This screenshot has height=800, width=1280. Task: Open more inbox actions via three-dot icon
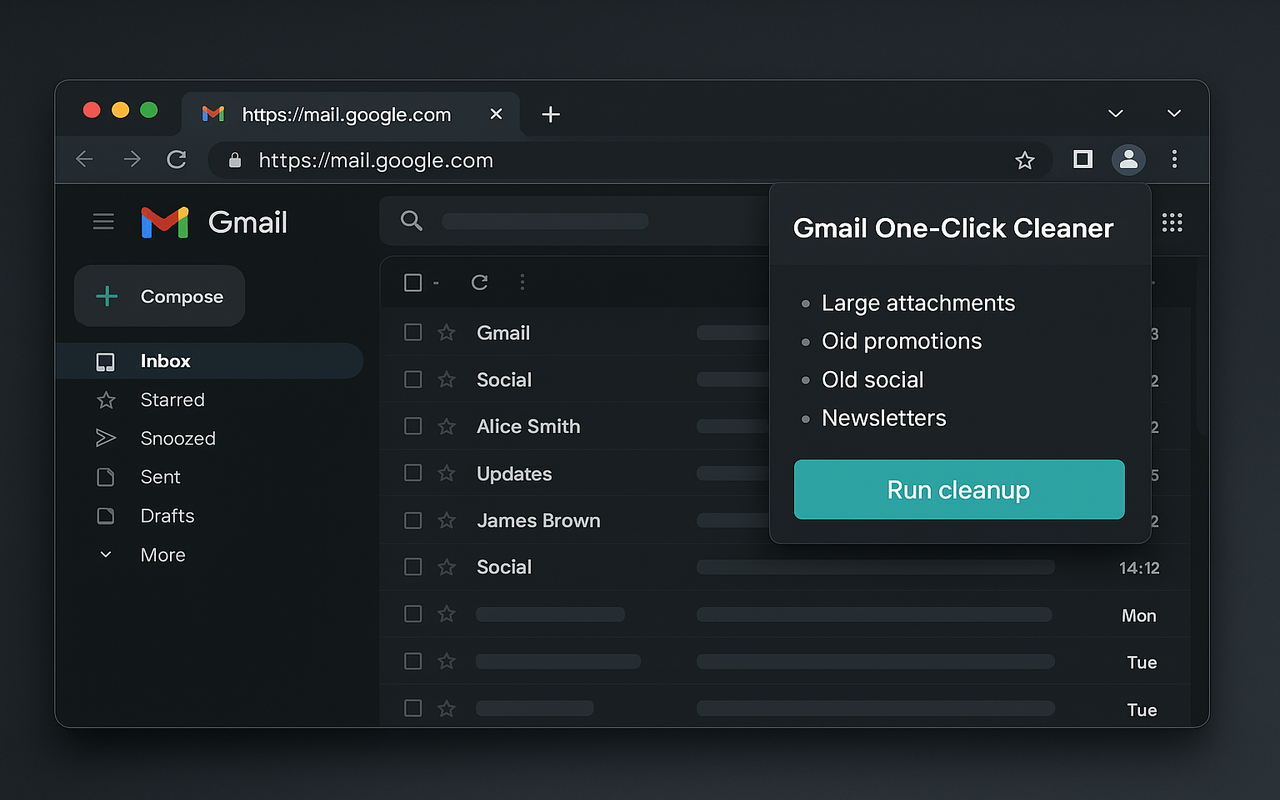point(522,282)
